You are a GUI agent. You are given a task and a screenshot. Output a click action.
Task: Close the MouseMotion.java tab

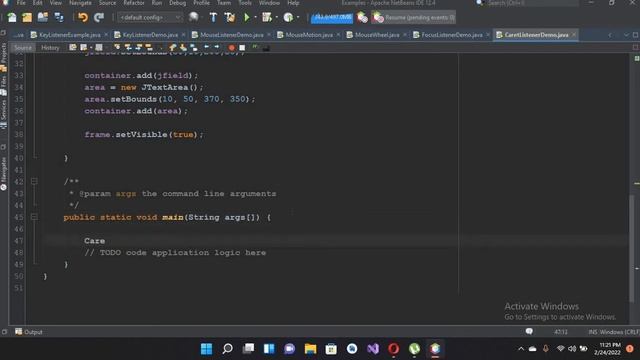[338, 35]
